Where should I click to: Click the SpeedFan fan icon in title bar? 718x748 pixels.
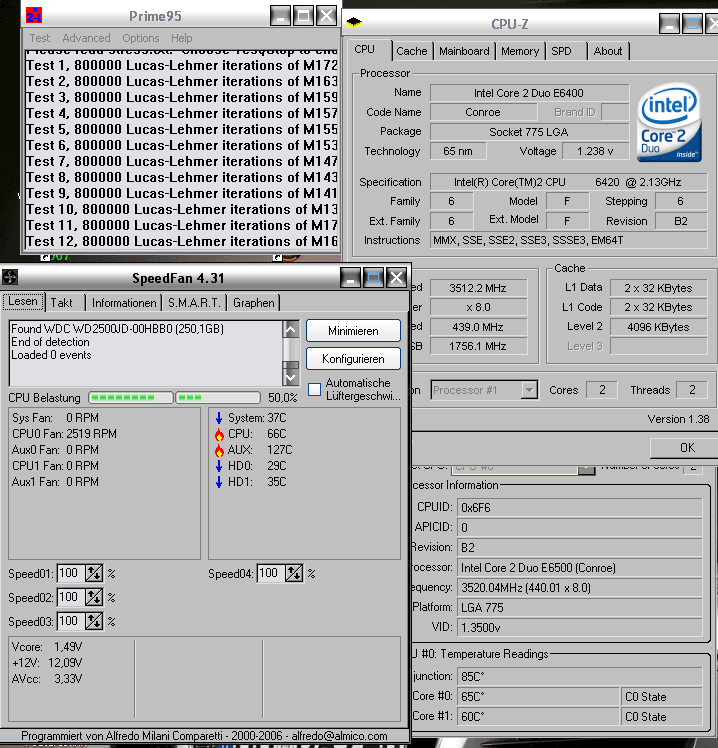click(10, 277)
